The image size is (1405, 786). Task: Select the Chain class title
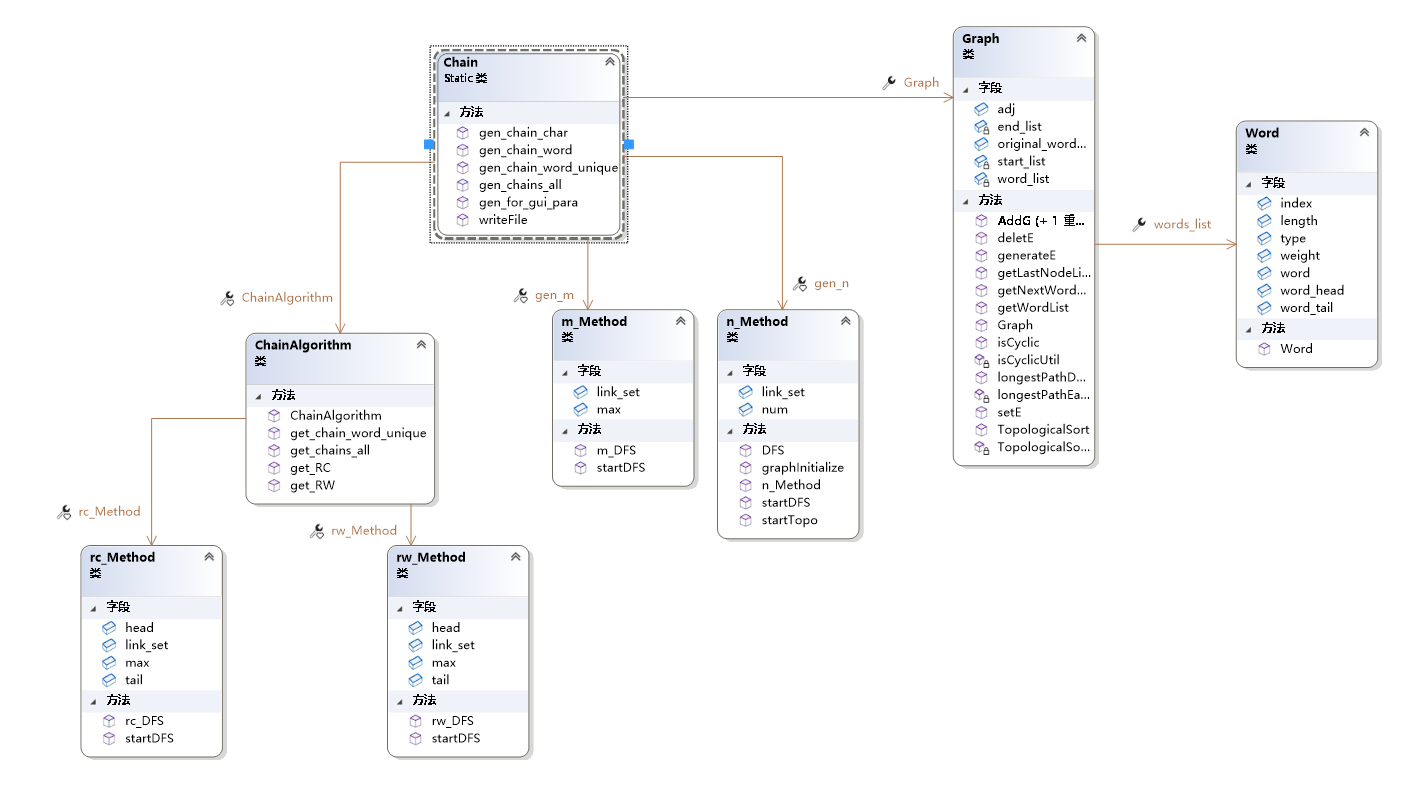click(x=461, y=62)
